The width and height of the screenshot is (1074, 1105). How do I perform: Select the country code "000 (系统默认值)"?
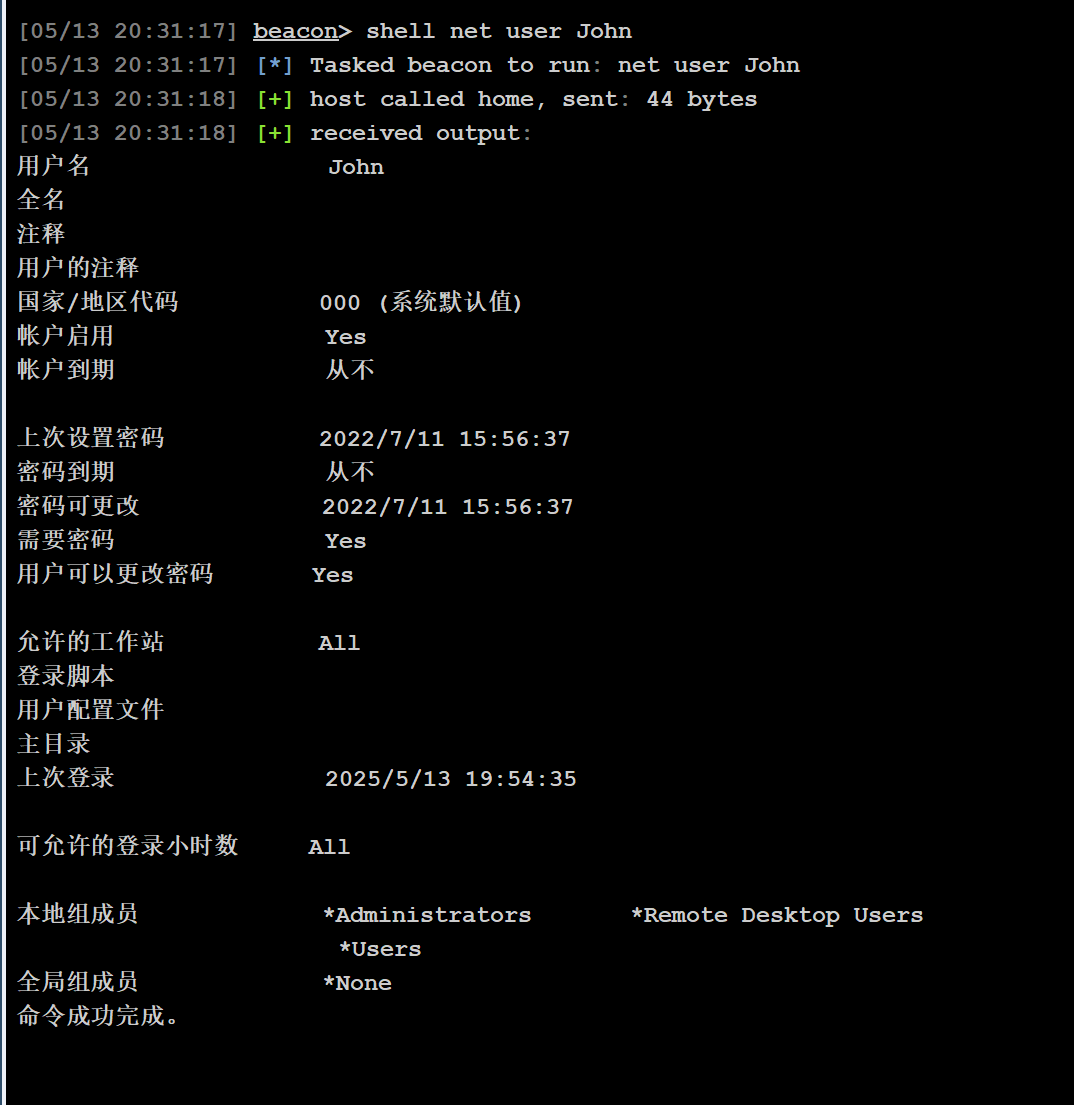421,303
